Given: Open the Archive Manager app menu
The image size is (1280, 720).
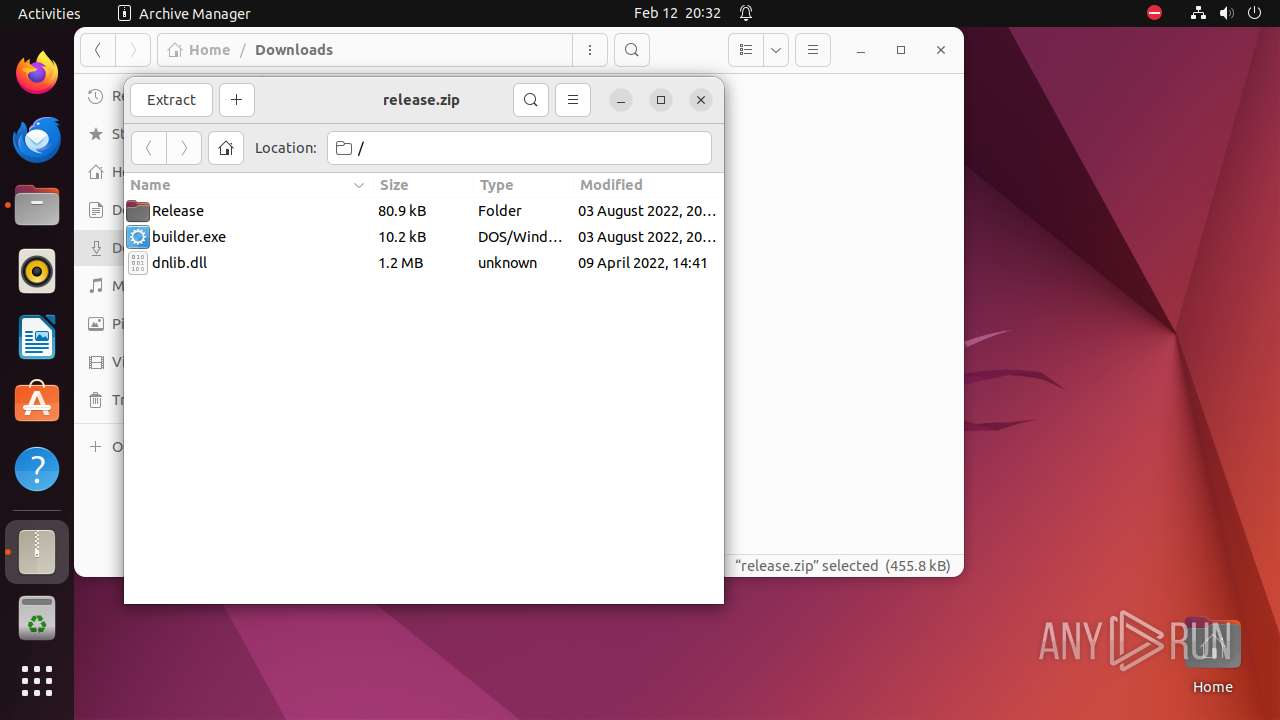Looking at the screenshot, I should (x=184, y=13).
